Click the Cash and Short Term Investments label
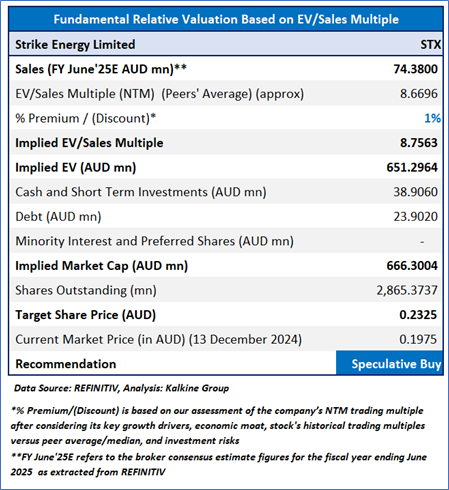 141,192
